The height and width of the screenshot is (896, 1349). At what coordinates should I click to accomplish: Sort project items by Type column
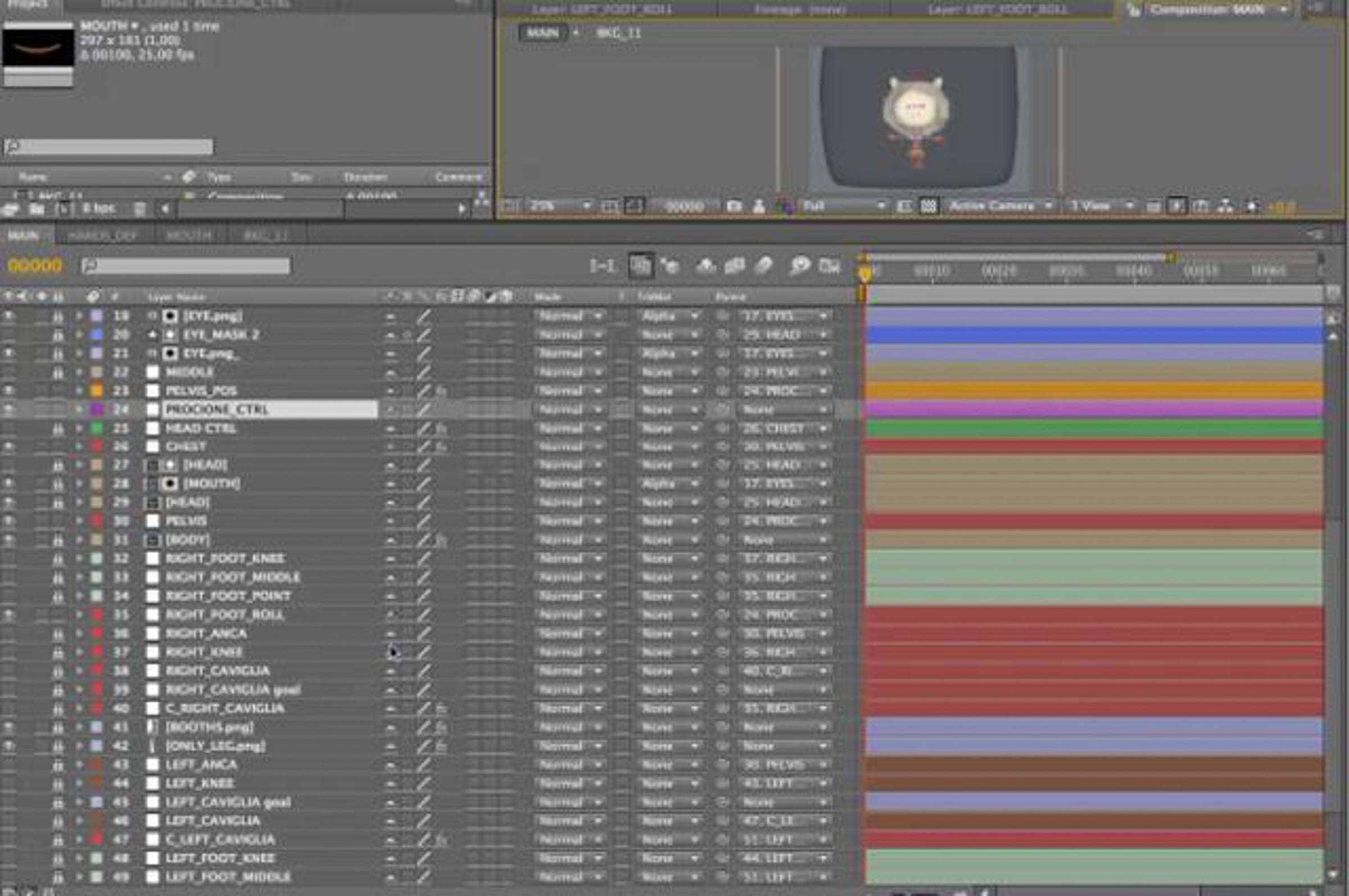pyautogui.click(x=219, y=177)
